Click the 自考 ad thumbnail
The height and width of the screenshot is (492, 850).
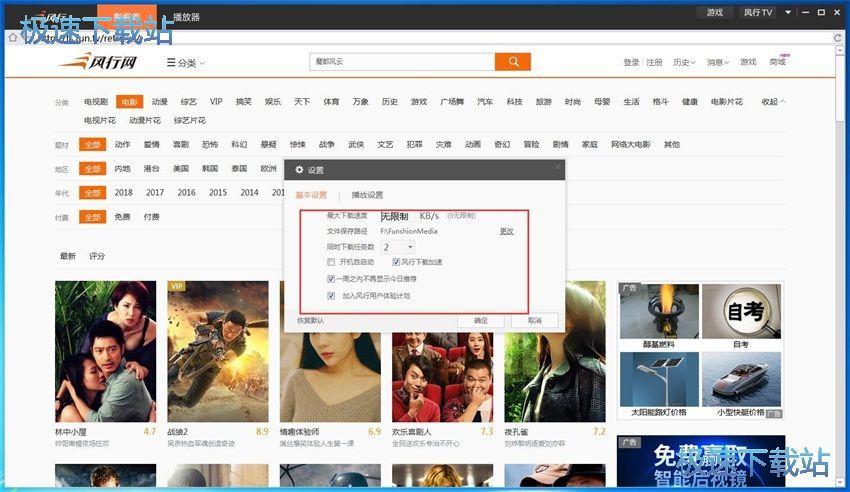click(742, 311)
